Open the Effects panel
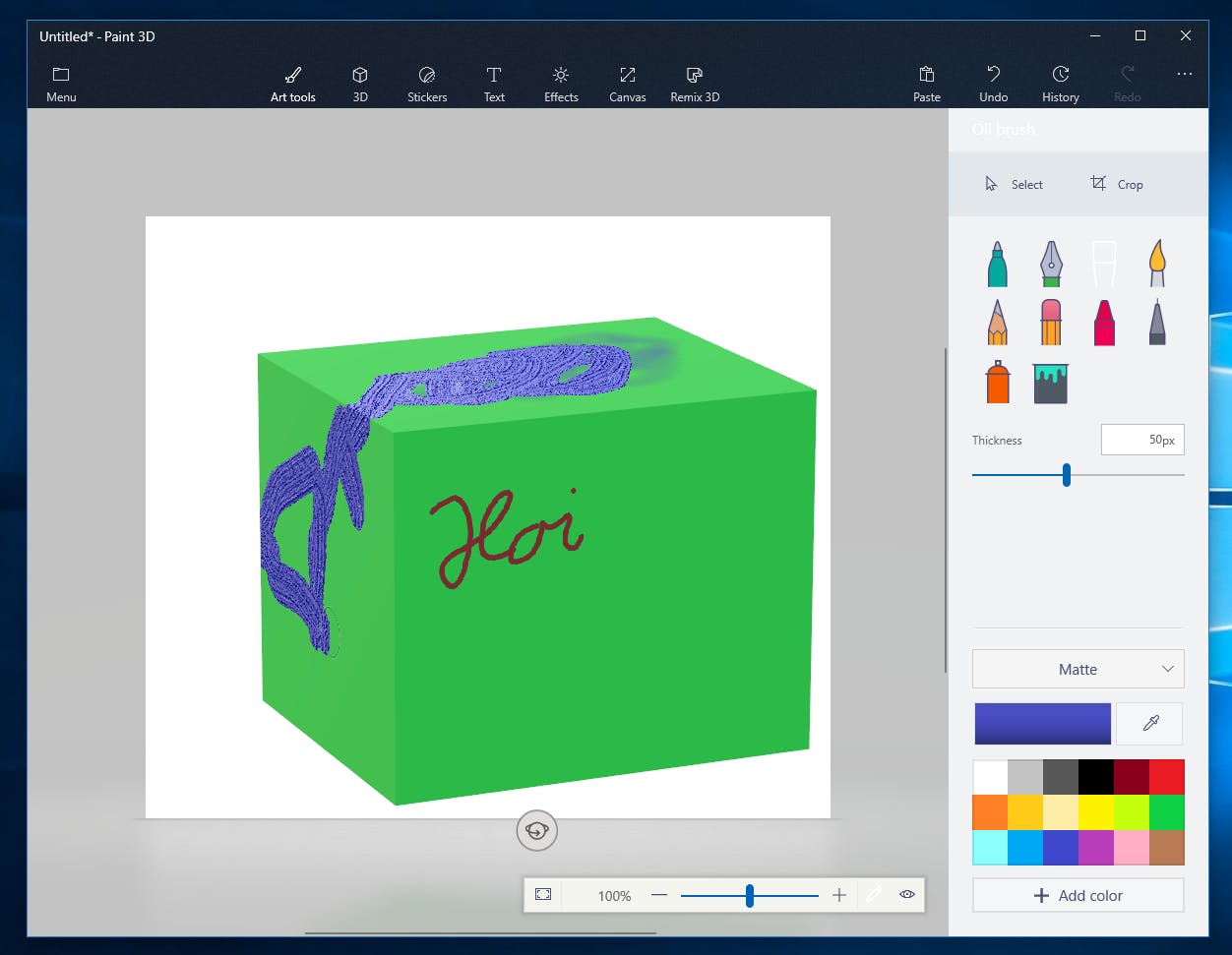 561,83
